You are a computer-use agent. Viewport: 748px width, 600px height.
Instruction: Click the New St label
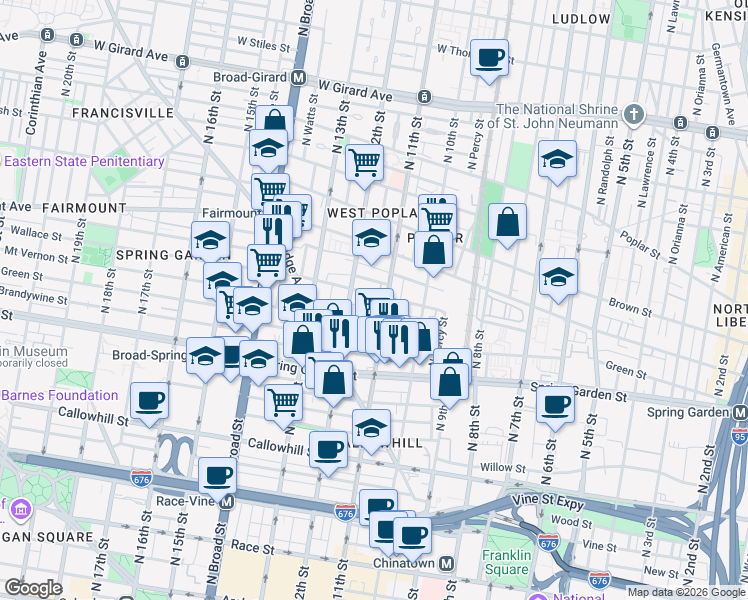point(661,571)
